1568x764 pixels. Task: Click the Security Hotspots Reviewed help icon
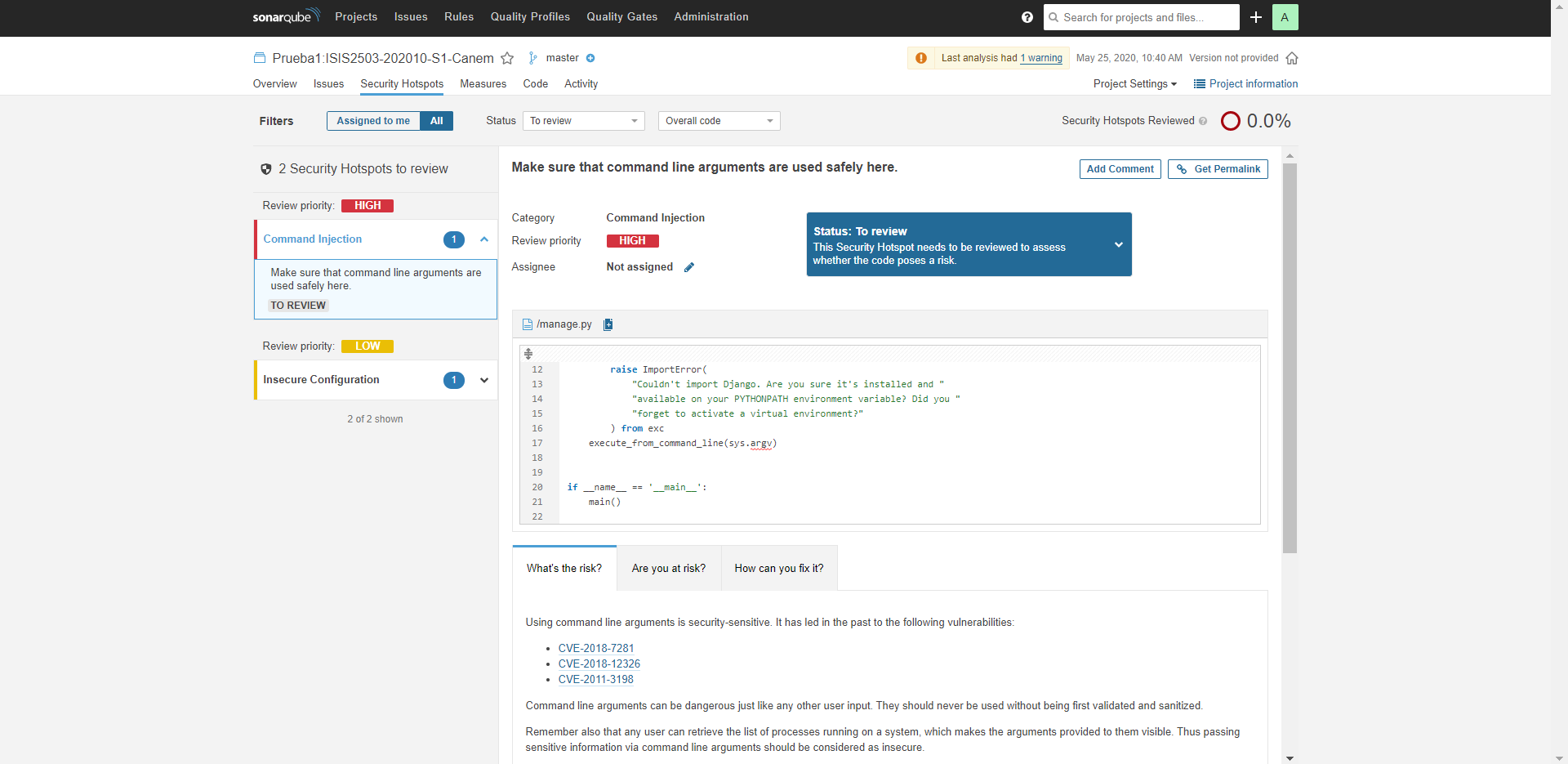1203,121
